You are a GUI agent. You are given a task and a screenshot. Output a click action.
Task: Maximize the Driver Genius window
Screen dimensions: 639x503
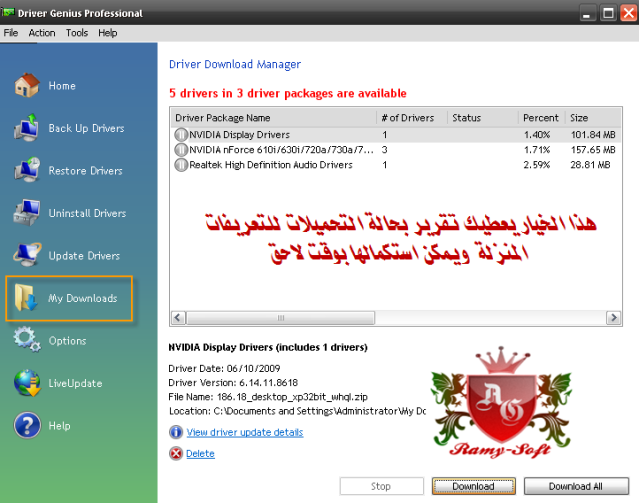608,13
